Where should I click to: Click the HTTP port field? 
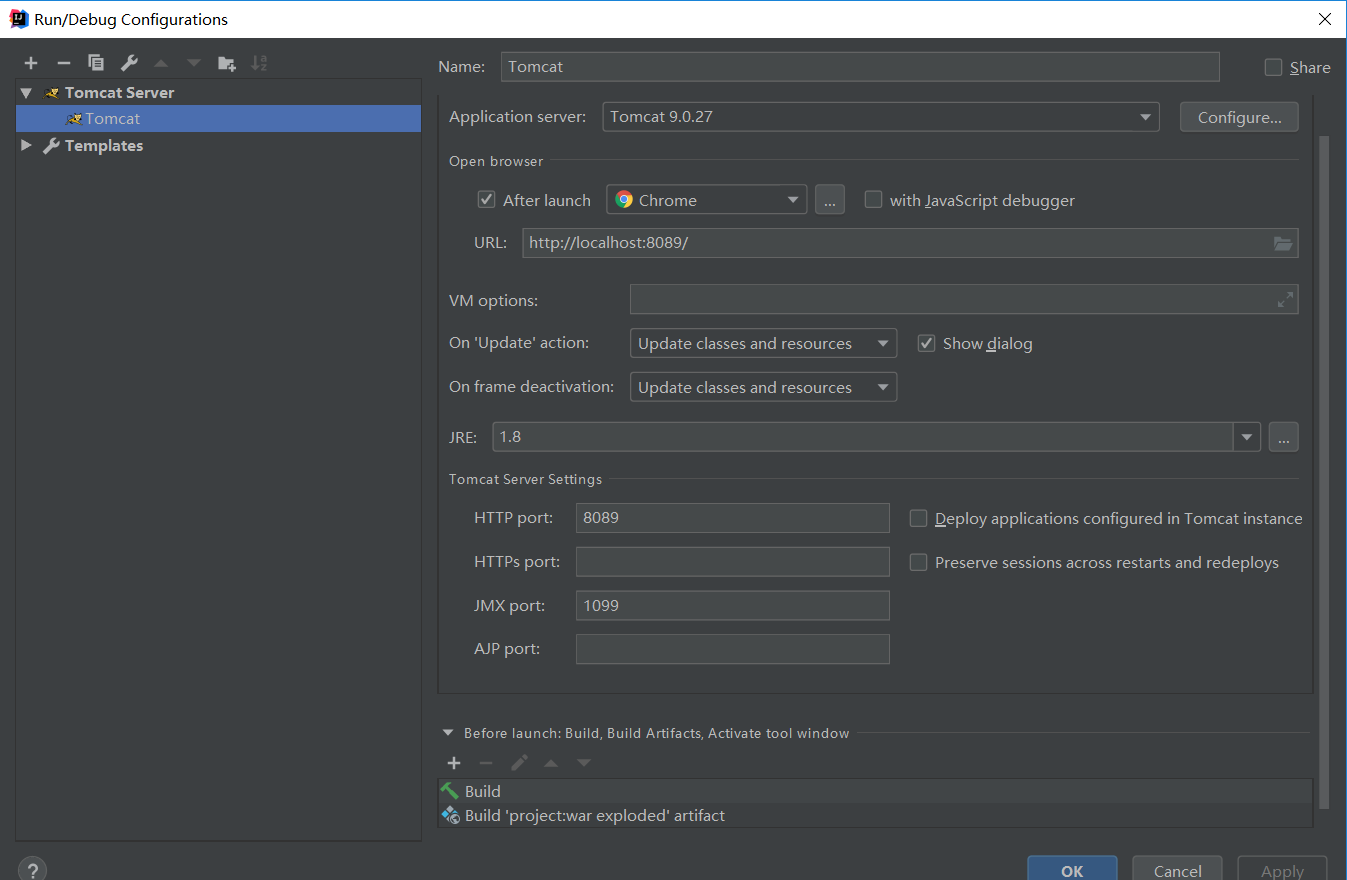tap(733, 518)
